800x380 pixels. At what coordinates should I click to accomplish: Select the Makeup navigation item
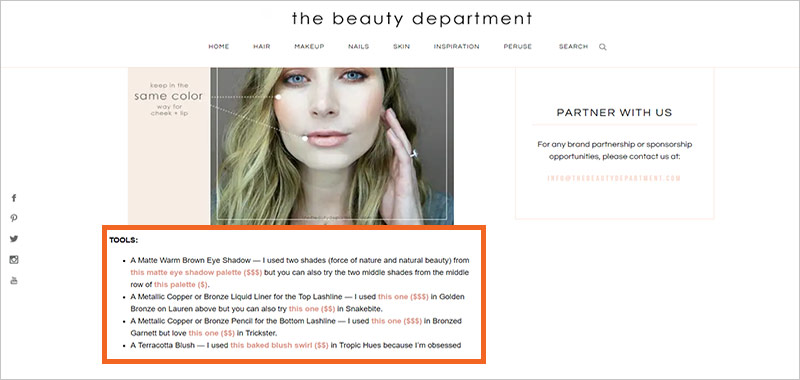click(x=309, y=46)
